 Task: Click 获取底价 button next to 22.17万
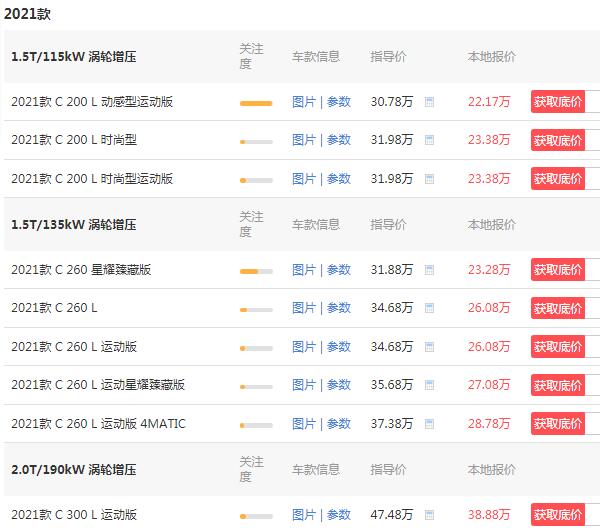558,102
